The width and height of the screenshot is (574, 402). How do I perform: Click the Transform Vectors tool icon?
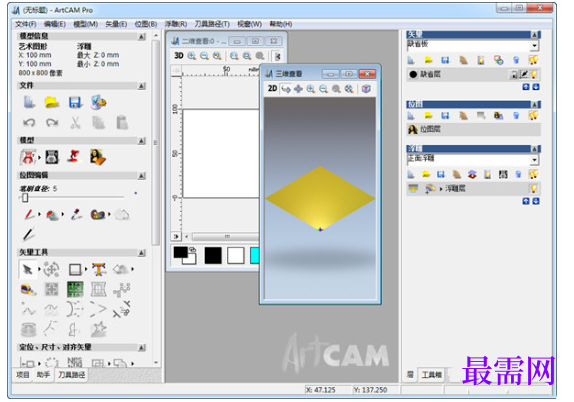point(51,269)
